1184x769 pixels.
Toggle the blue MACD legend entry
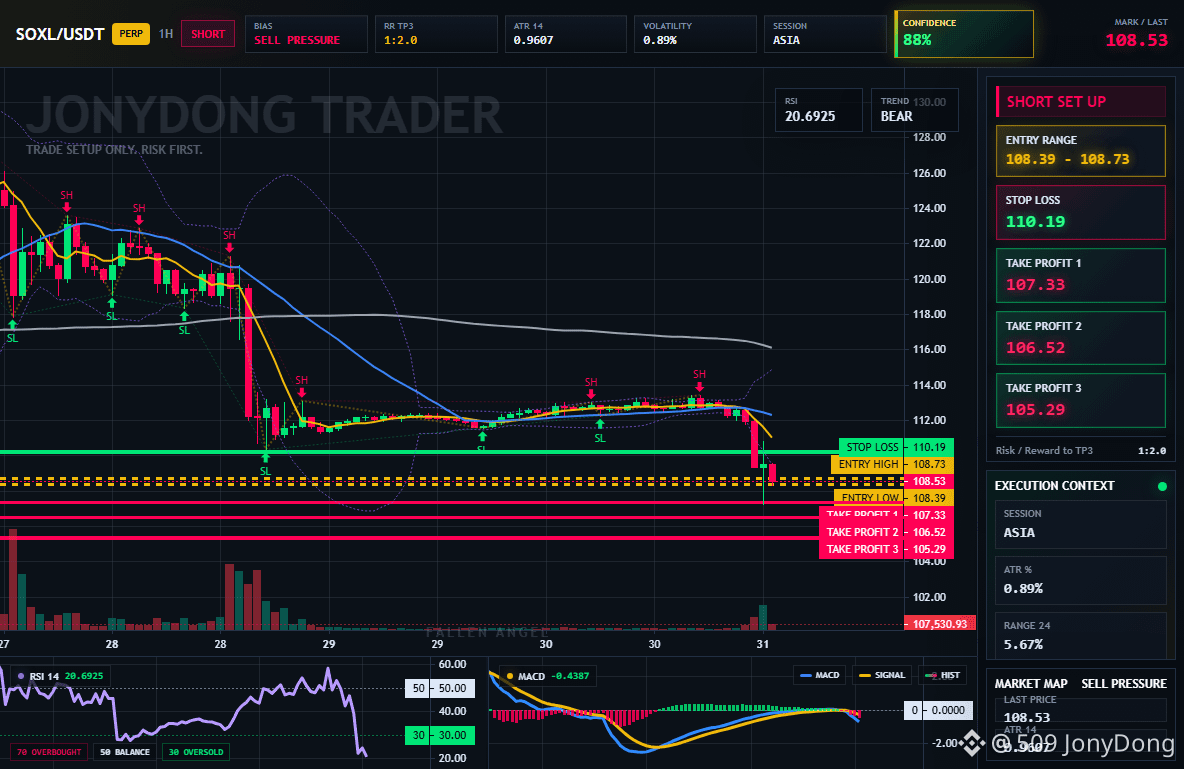click(x=819, y=675)
